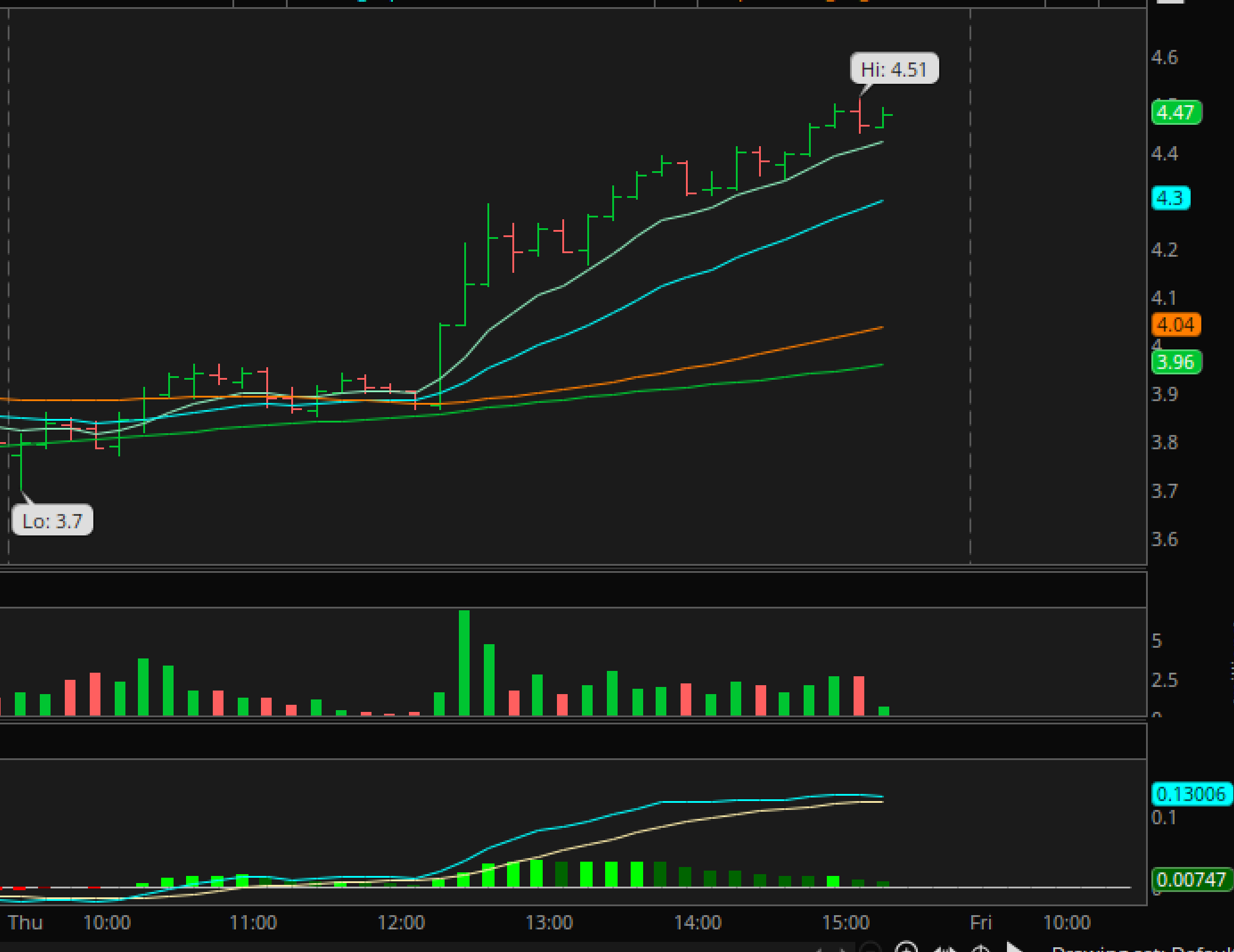The image size is (1234, 952).
Task: Click the Hi: 4.51 price bubble
Action: coord(894,70)
